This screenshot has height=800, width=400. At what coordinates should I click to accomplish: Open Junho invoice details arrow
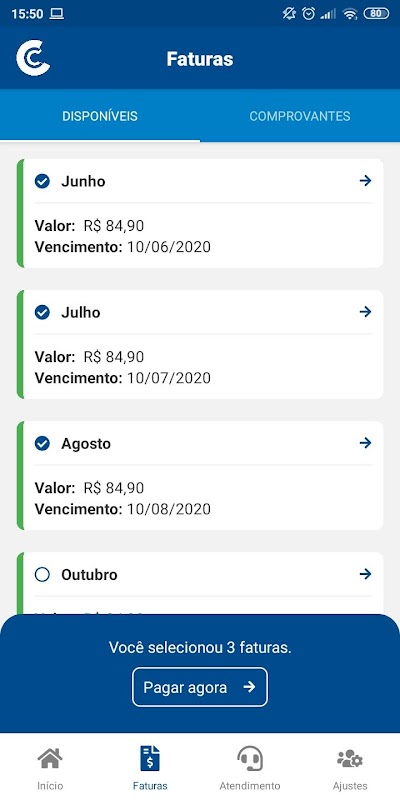coord(365,181)
